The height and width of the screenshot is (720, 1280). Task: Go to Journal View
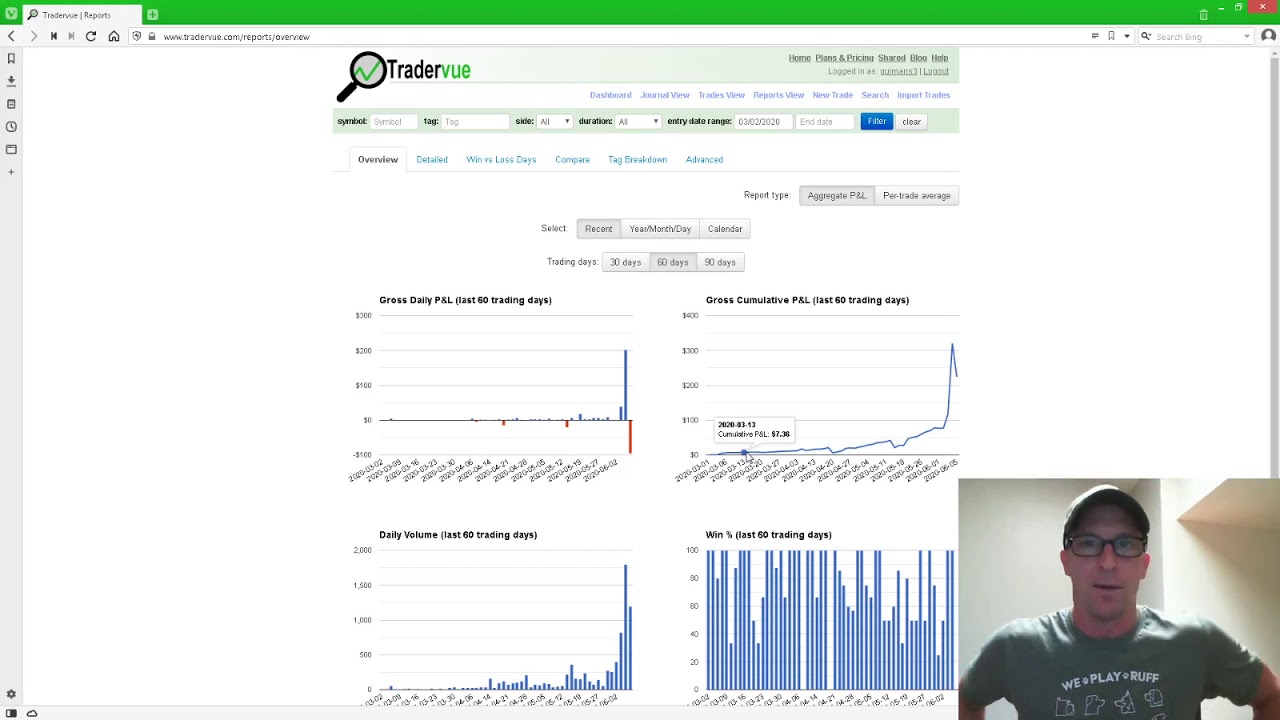[x=665, y=95]
